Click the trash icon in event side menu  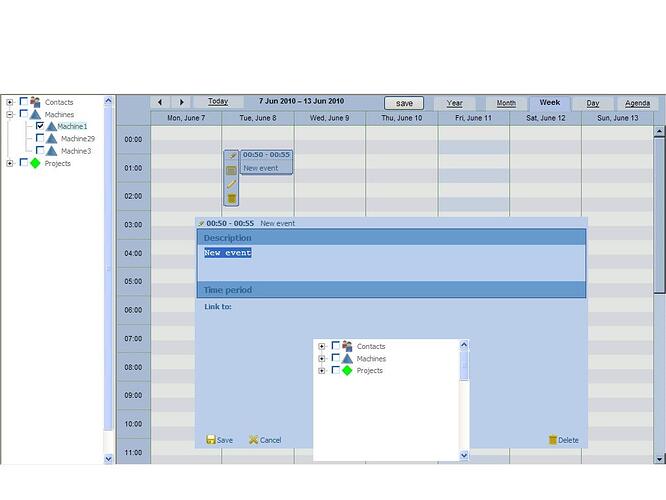[x=231, y=198]
